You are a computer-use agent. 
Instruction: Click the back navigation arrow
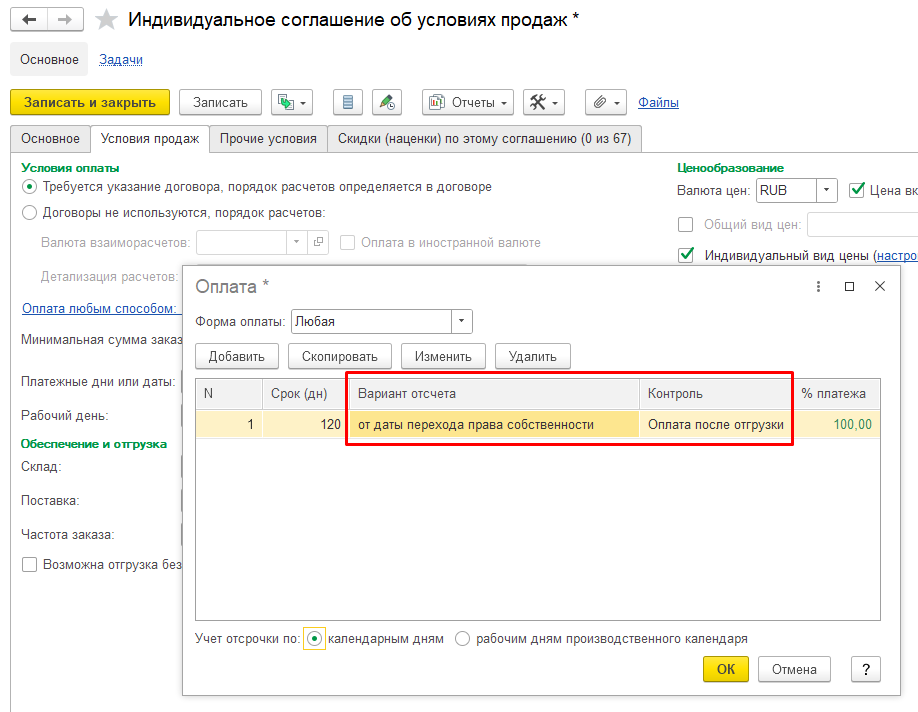[x=28, y=20]
